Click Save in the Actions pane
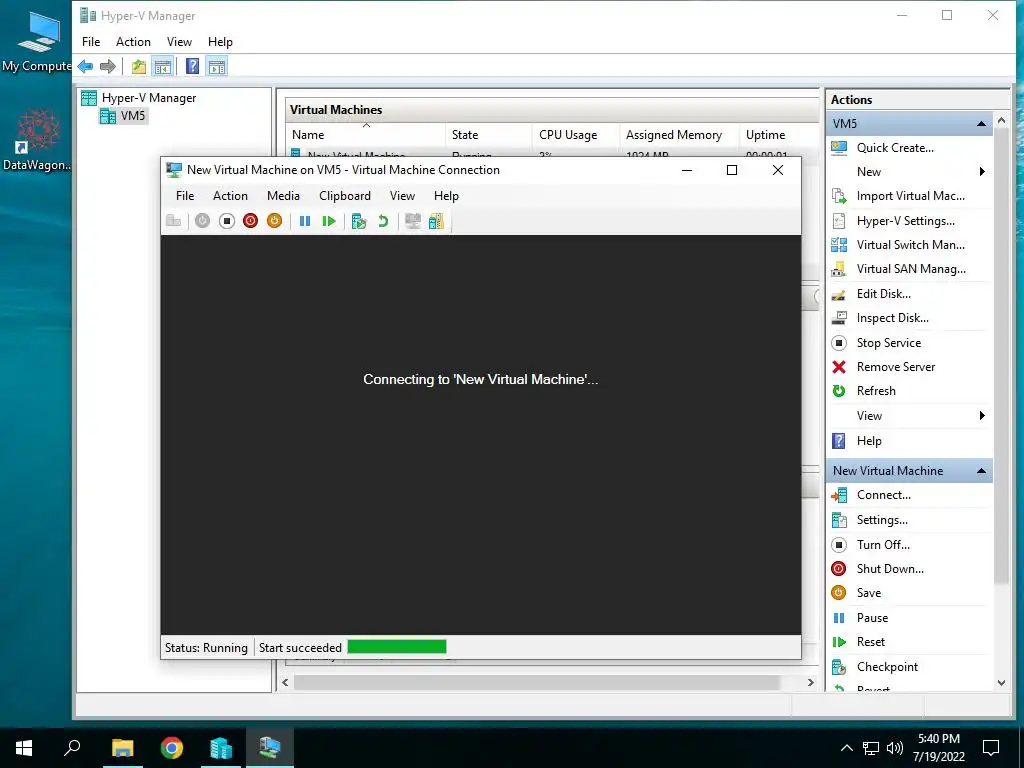Image resolution: width=1024 pixels, height=768 pixels. (869, 593)
